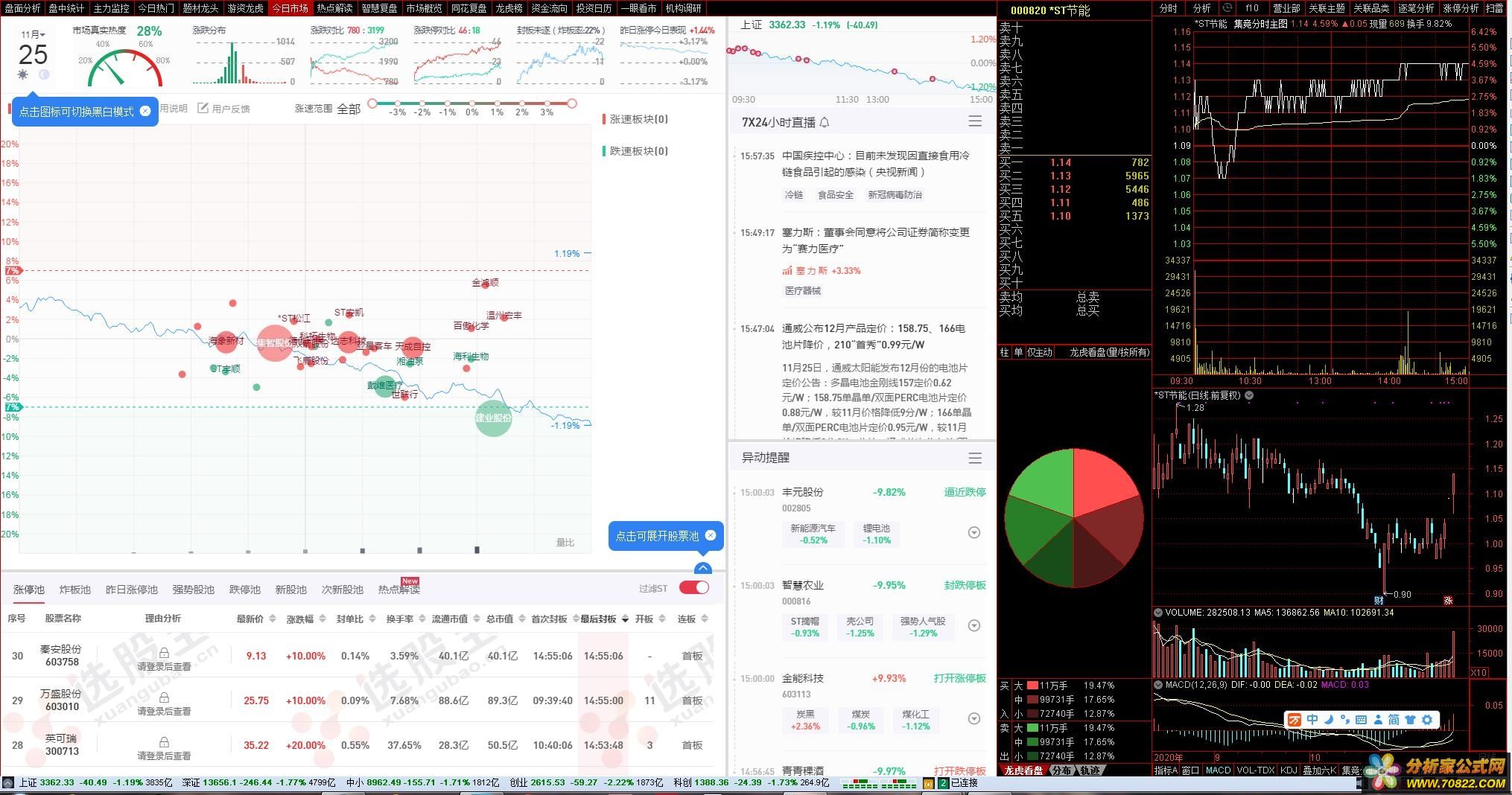
Task: Click the history clock icon beside 分析
Action: coord(1227,8)
